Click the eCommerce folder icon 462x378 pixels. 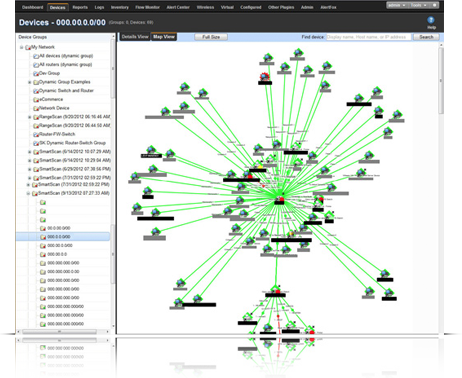(36, 99)
